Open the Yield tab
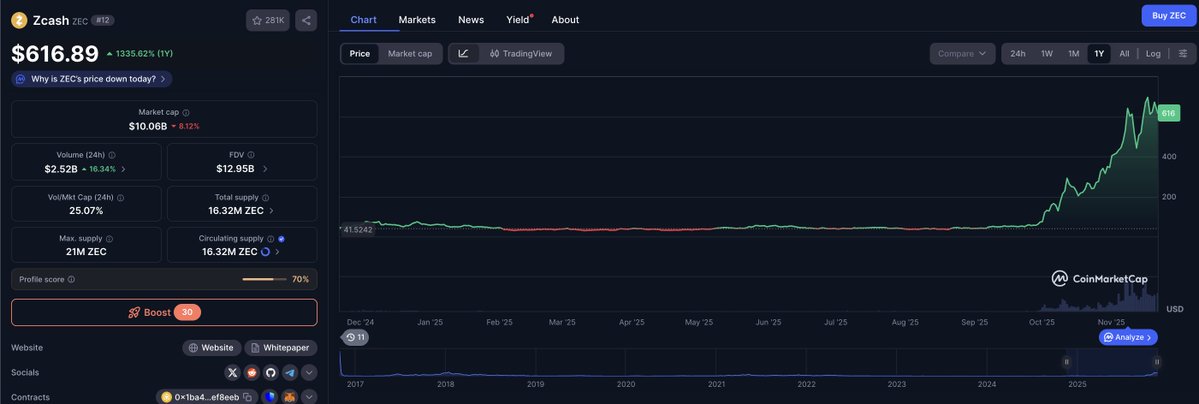The height and width of the screenshot is (404, 1199). (519, 20)
